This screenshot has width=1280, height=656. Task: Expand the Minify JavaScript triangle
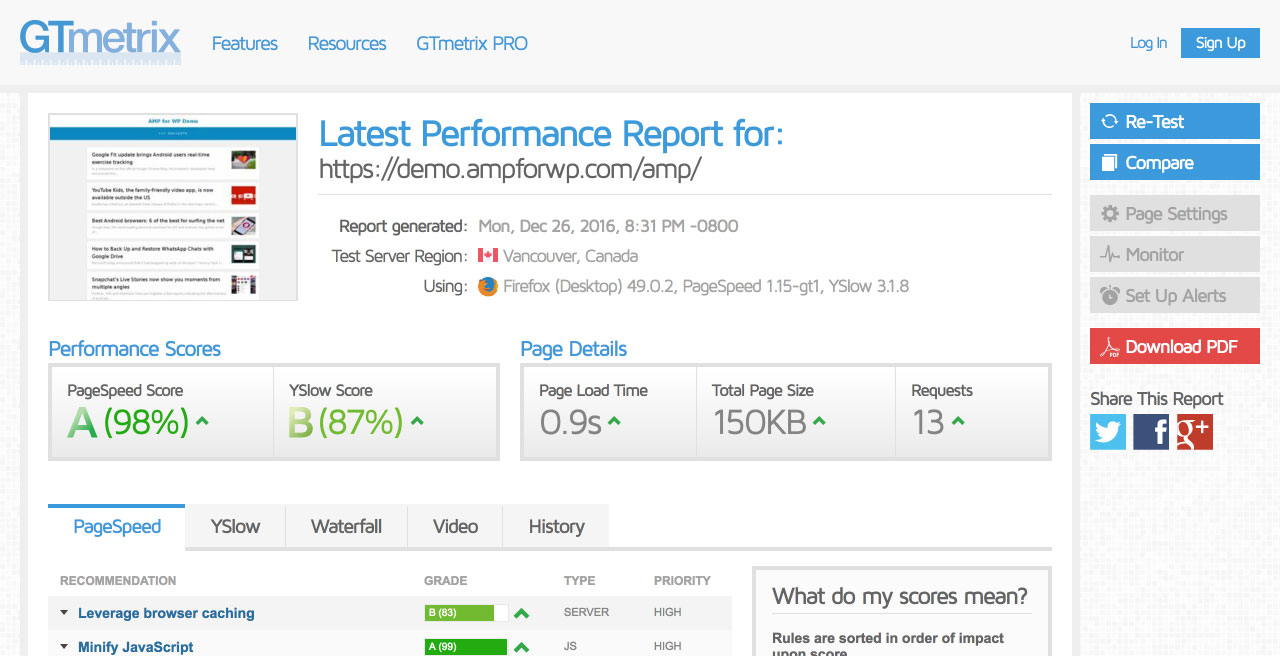pos(64,647)
